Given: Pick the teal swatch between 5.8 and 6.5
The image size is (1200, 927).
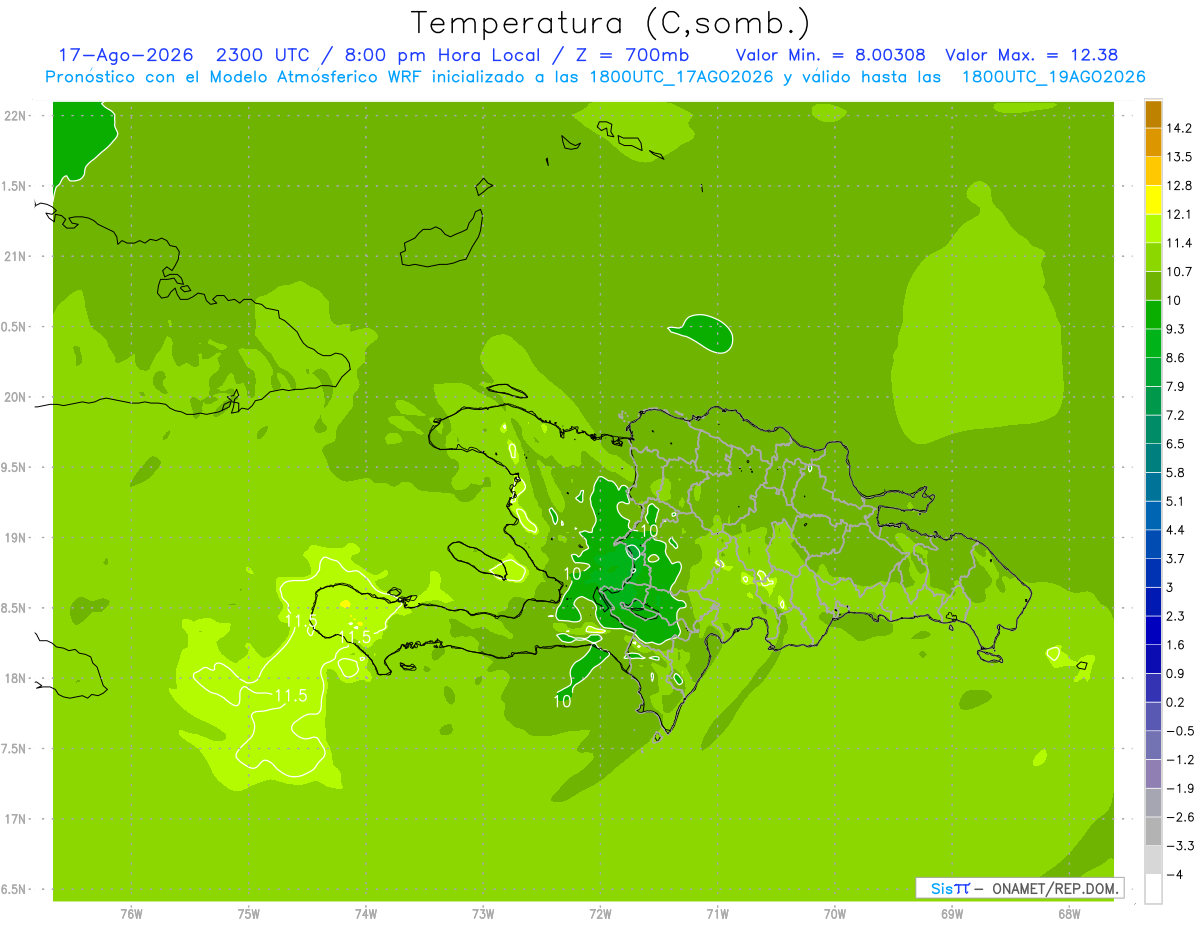Looking at the screenshot, I should coord(1153,458).
